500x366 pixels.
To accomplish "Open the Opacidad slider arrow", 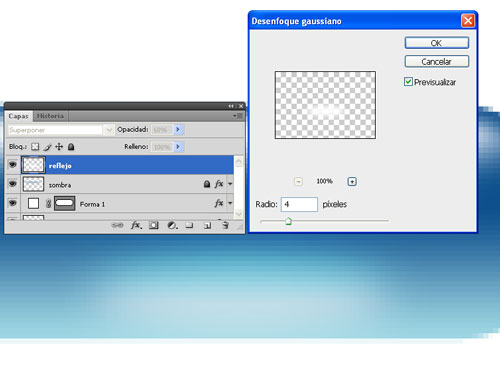I will click(178, 129).
